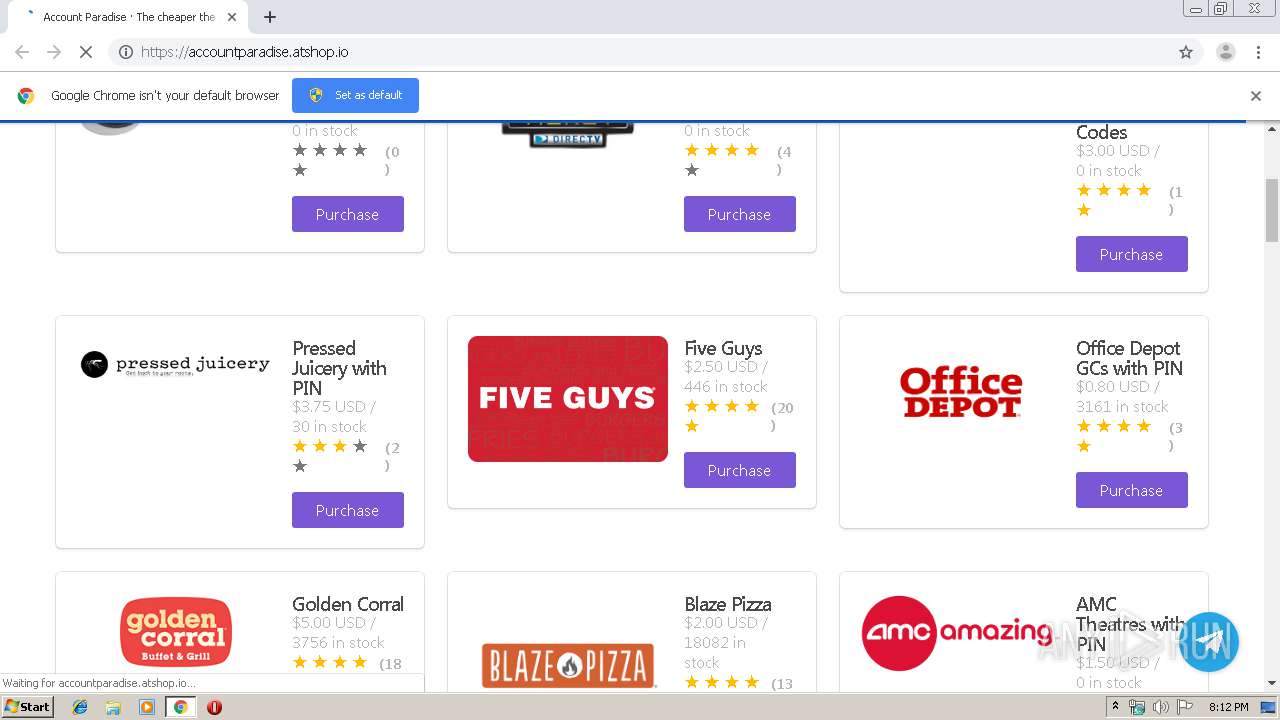Select the 'AMC Theatres with PIN' title
The image size is (1280, 720).
point(1130,624)
